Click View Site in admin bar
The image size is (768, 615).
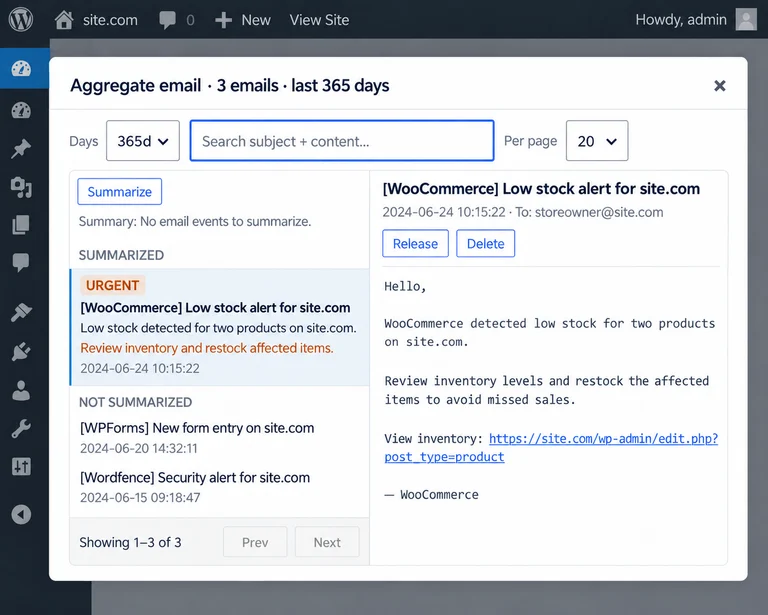point(319,20)
